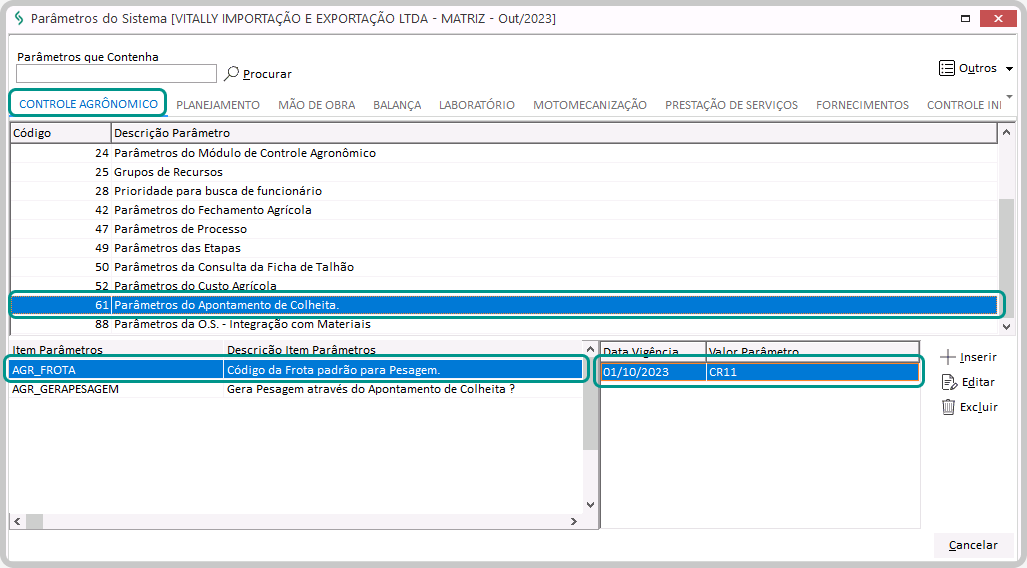The height and width of the screenshot is (568, 1027).
Task: Click the Excluir trash icon
Action: pos(948,407)
